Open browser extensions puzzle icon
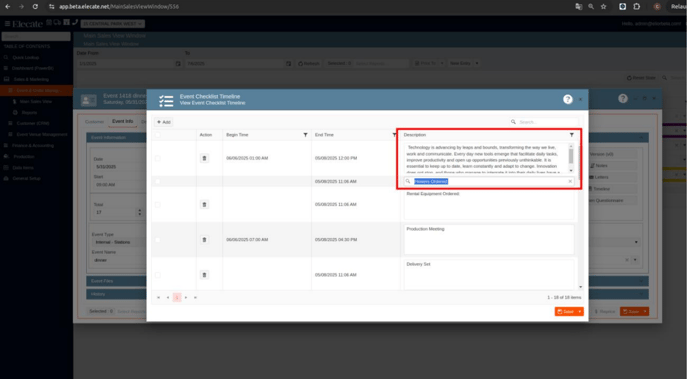 (x=637, y=7)
